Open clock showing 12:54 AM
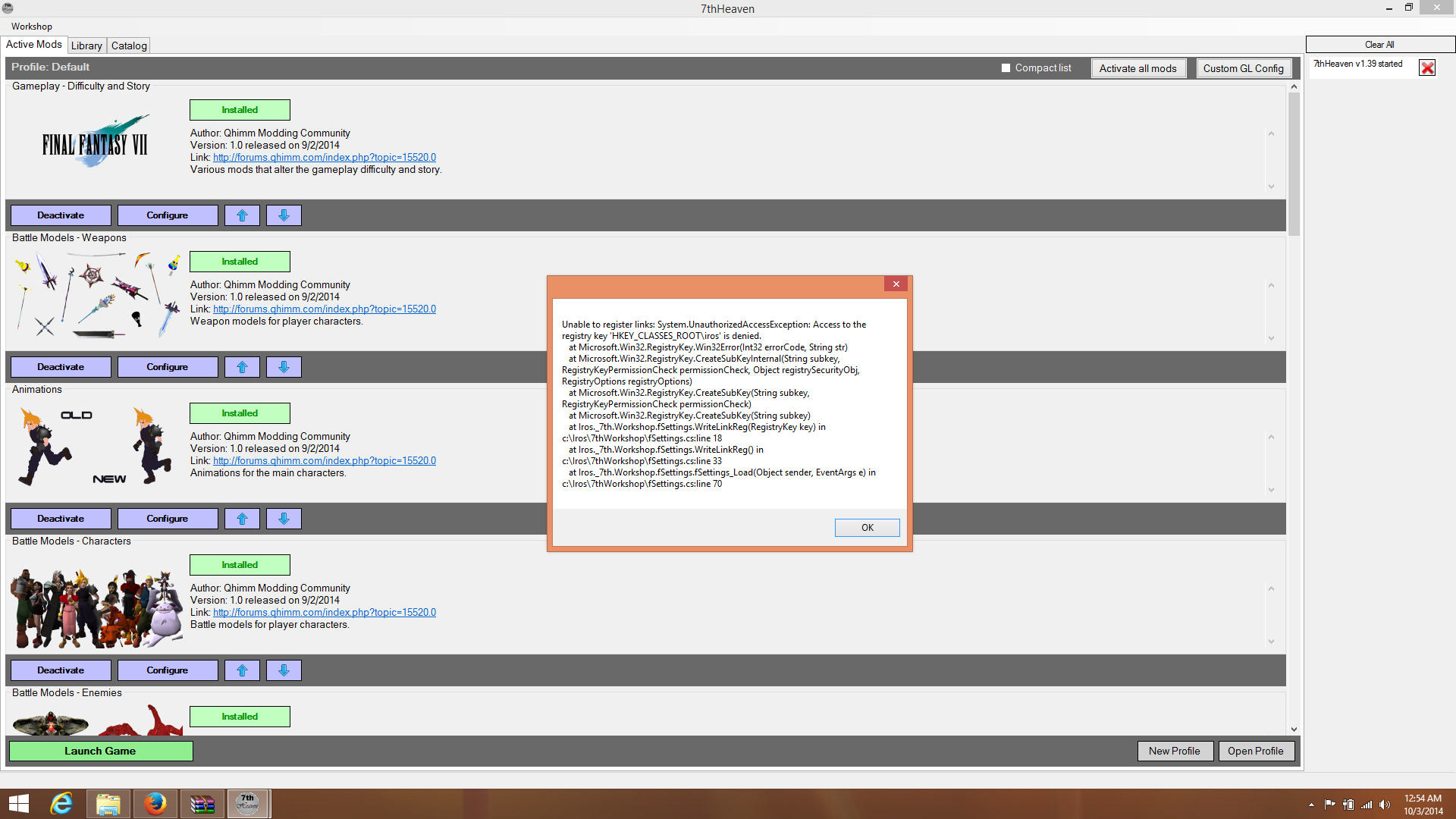Image resolution: width=1456 pixels, height=819 pixels. pos(1423,805)
